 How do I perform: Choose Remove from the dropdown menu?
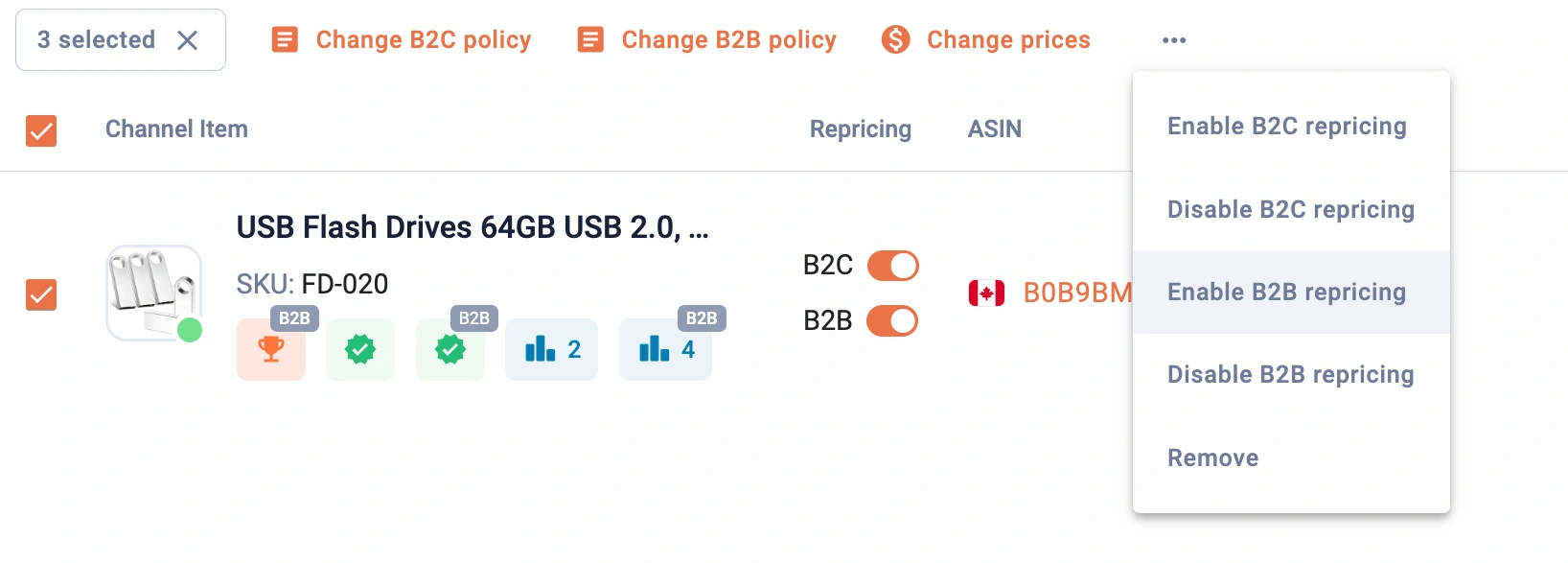[1212, 457]
